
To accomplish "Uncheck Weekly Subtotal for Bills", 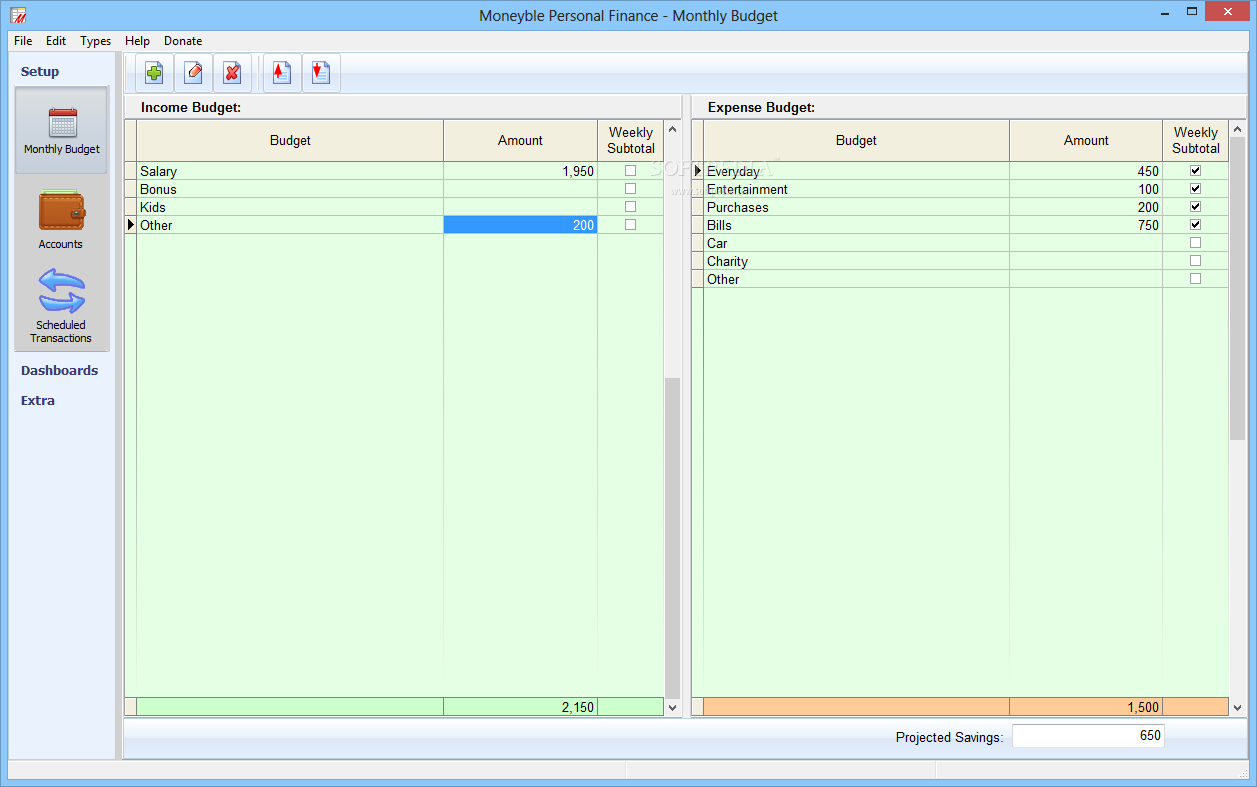I will [x=1195, y=225].
